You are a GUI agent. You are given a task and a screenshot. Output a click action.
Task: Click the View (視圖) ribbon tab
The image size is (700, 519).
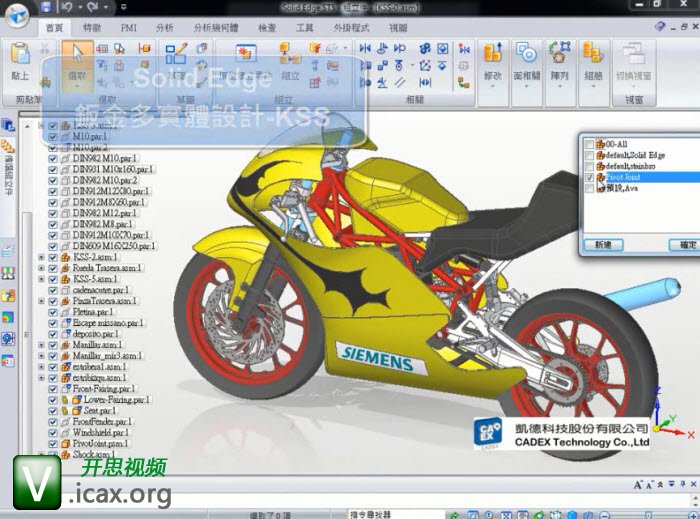pos(398,28)
